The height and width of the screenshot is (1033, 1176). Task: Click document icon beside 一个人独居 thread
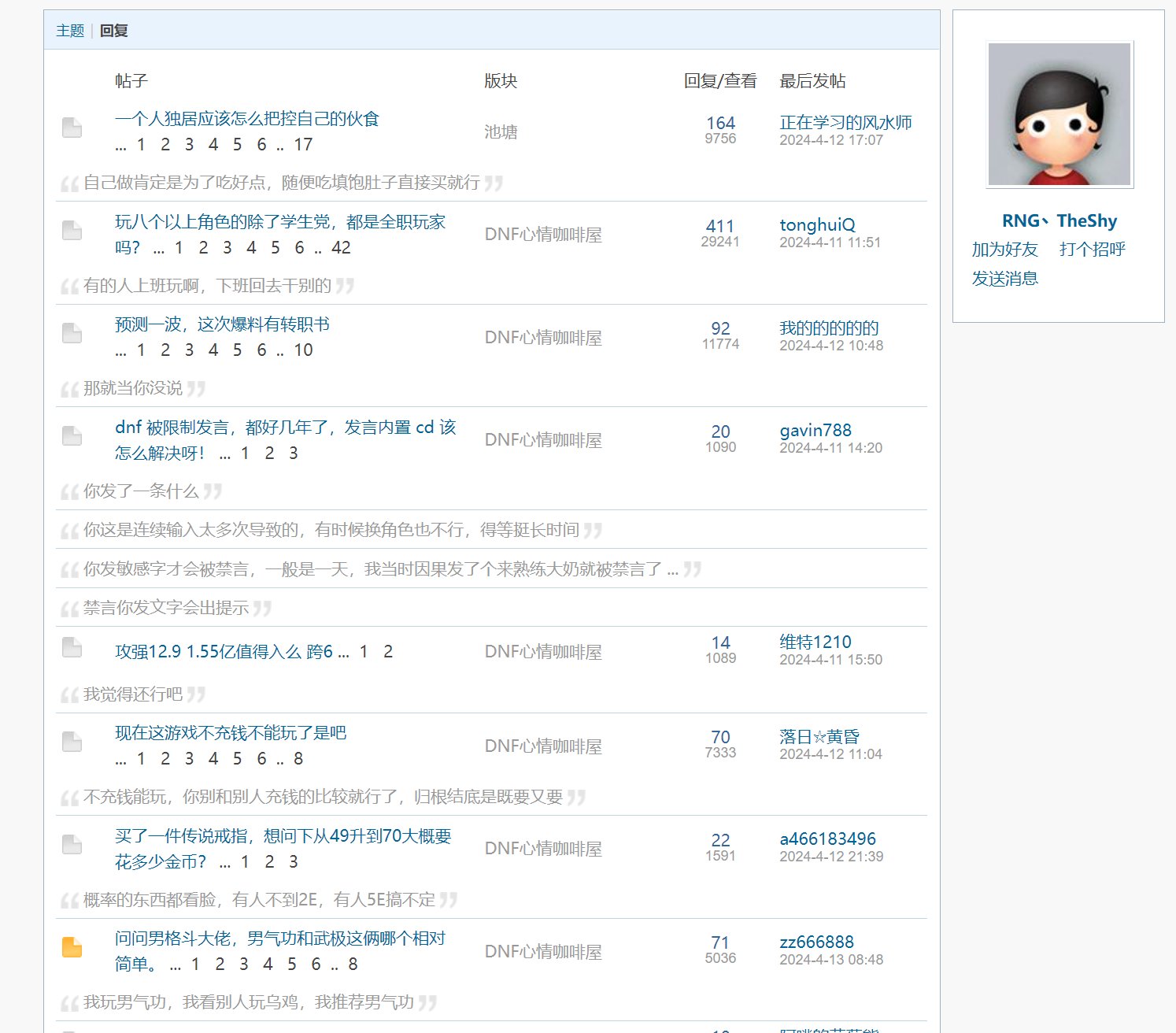(72, 128)
